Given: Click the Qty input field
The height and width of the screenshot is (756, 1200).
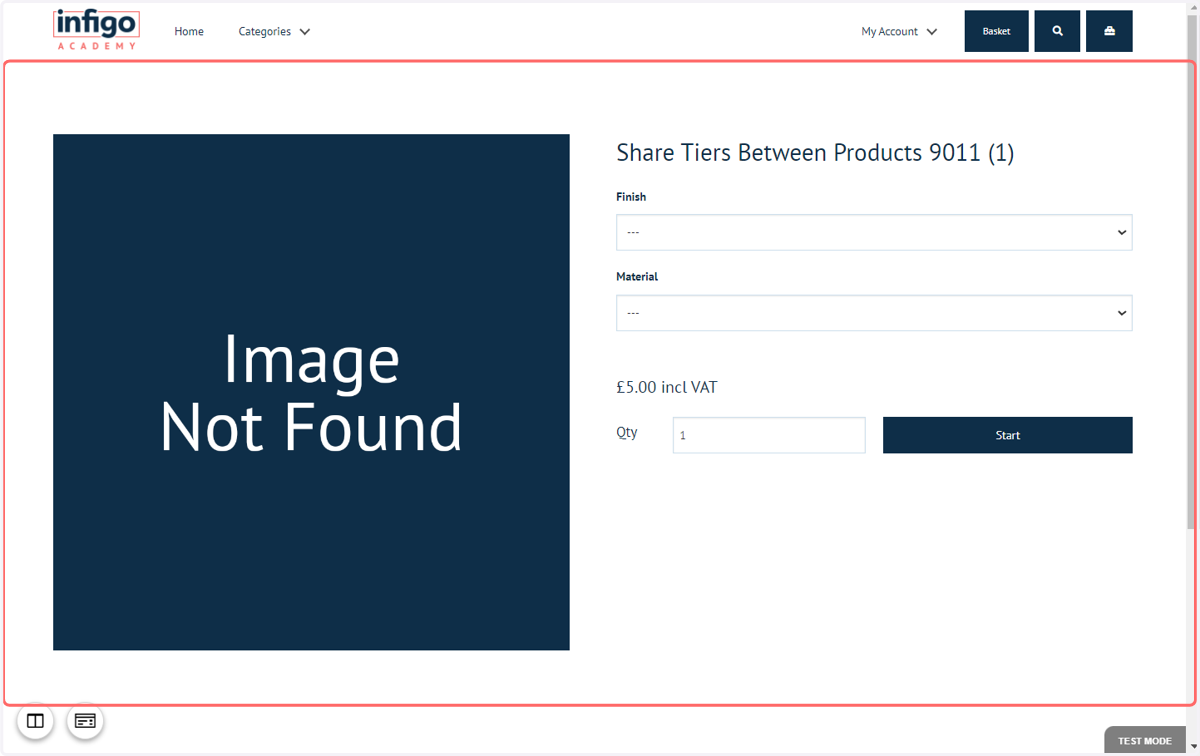Looking at the screenshot, I should coord(769,435).
